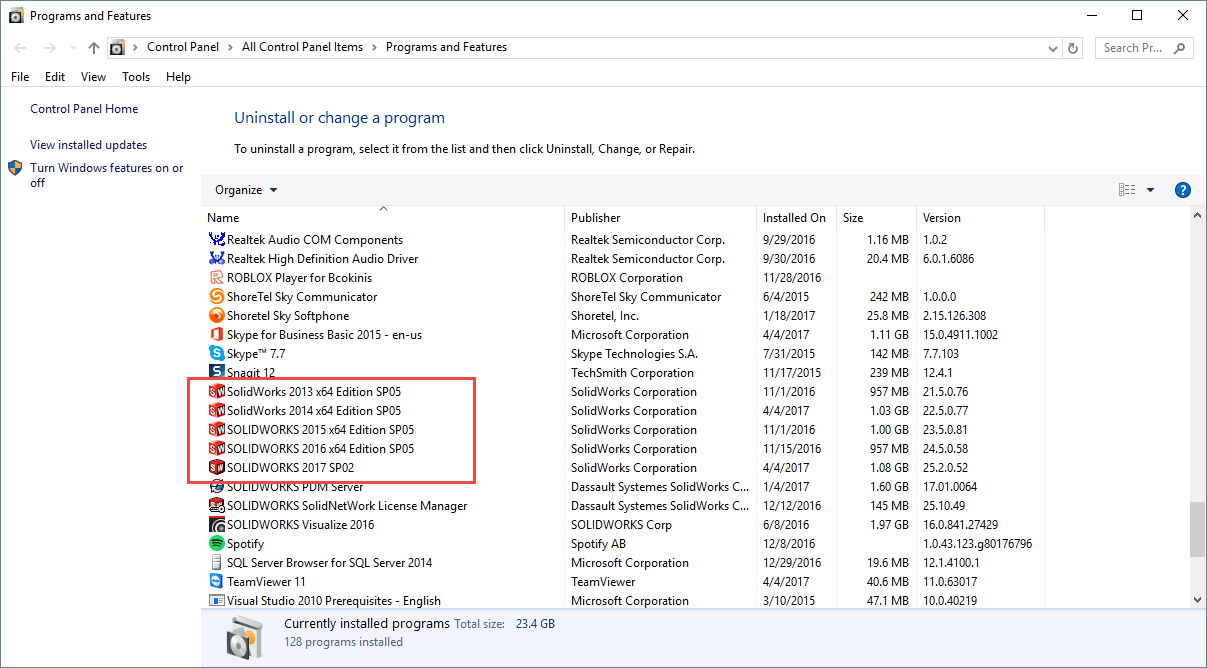The height and width of the screenshot is (668, 1207).
Task: Navigate to Control Panel in breadcrumb
Action: tap(183, 48)
